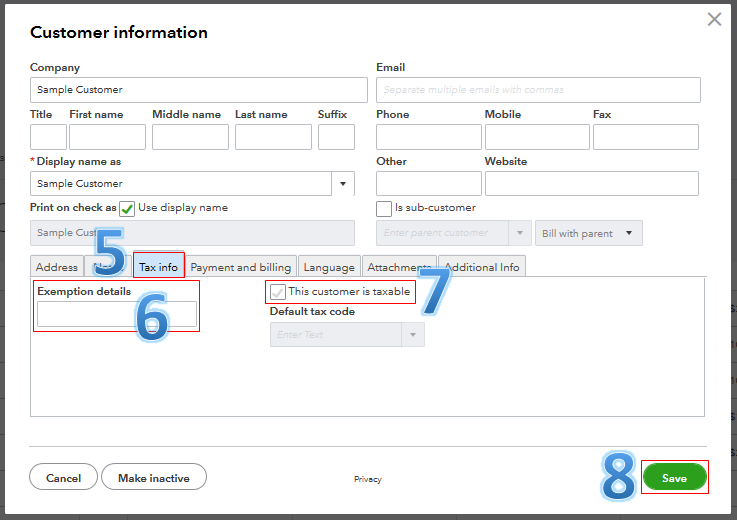Open the Payment and billing tab
Image resolution: width=737 pixels, height=520 pixels.
pyautogui.click(x=241, y=267)
